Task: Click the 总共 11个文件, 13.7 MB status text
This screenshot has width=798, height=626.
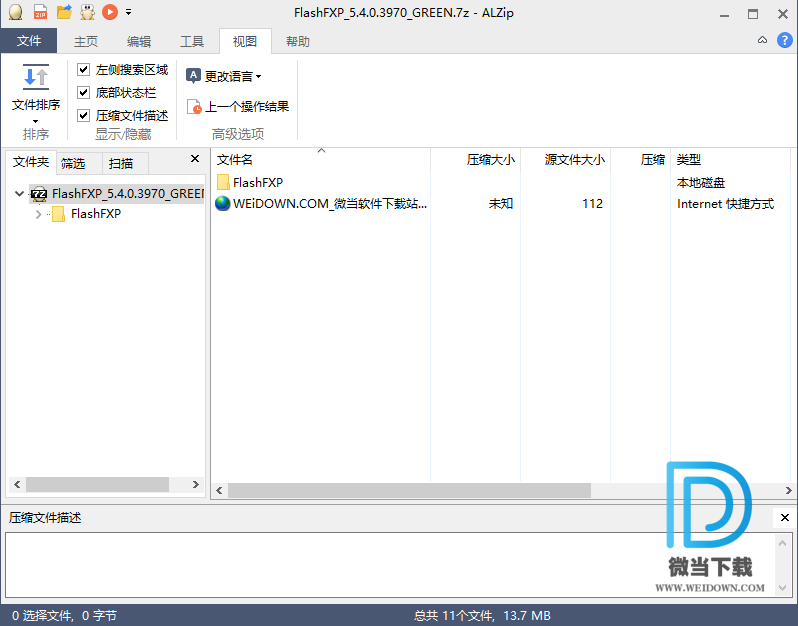Action: pos(482,616)
